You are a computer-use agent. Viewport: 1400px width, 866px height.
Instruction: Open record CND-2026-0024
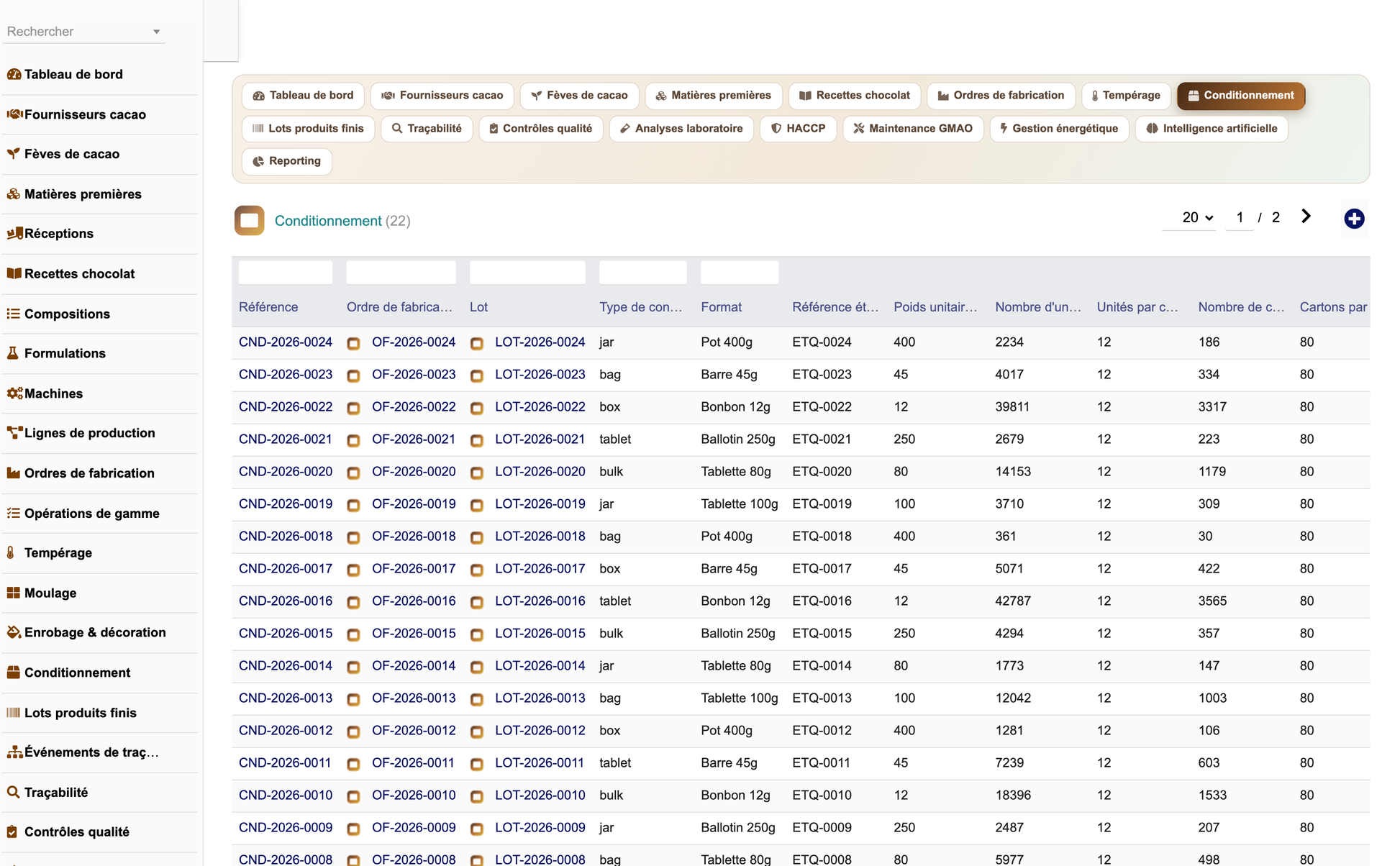pyautogui.click(x=286, y=342)
